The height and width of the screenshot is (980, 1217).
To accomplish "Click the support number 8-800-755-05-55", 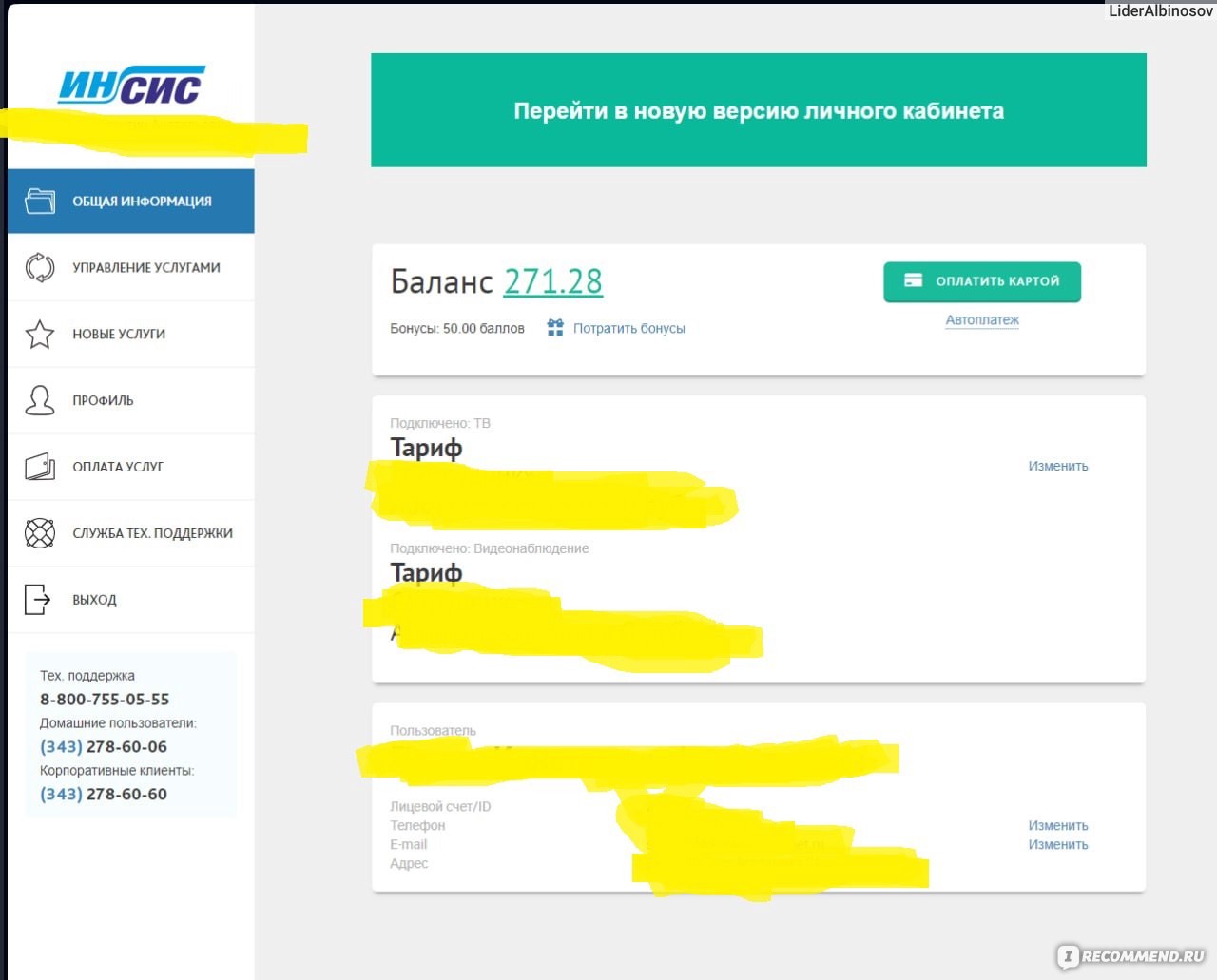I will click(x=105, y=699).
